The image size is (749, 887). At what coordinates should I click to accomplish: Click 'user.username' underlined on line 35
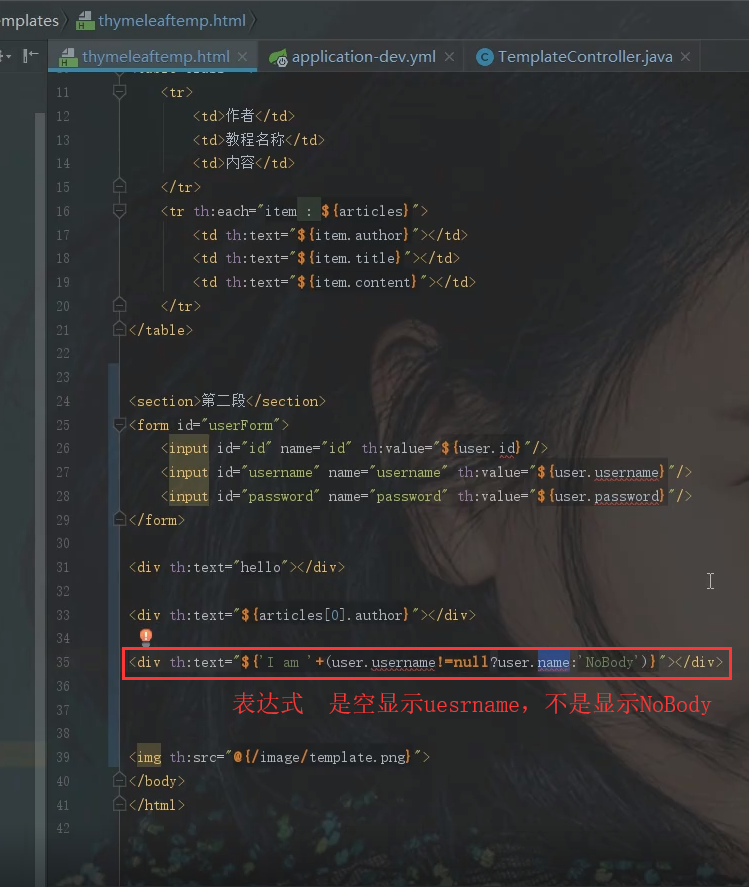[x=384, y=662]
